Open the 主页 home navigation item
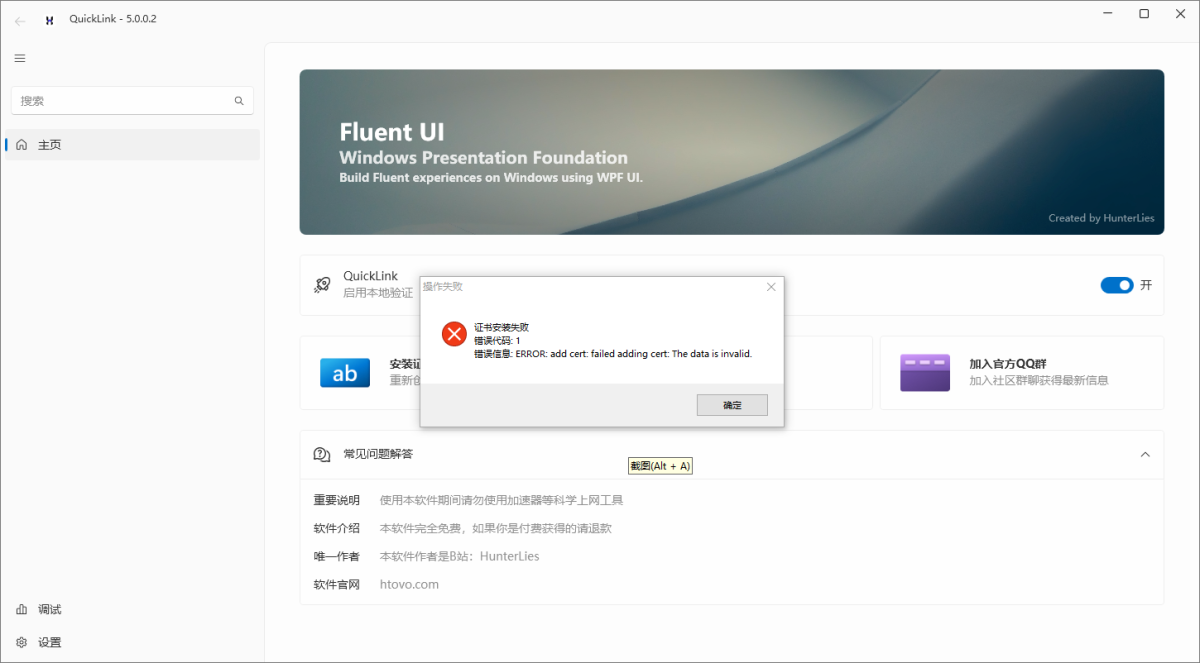Screen dimensions: 1200x663 tap(132, 145)
